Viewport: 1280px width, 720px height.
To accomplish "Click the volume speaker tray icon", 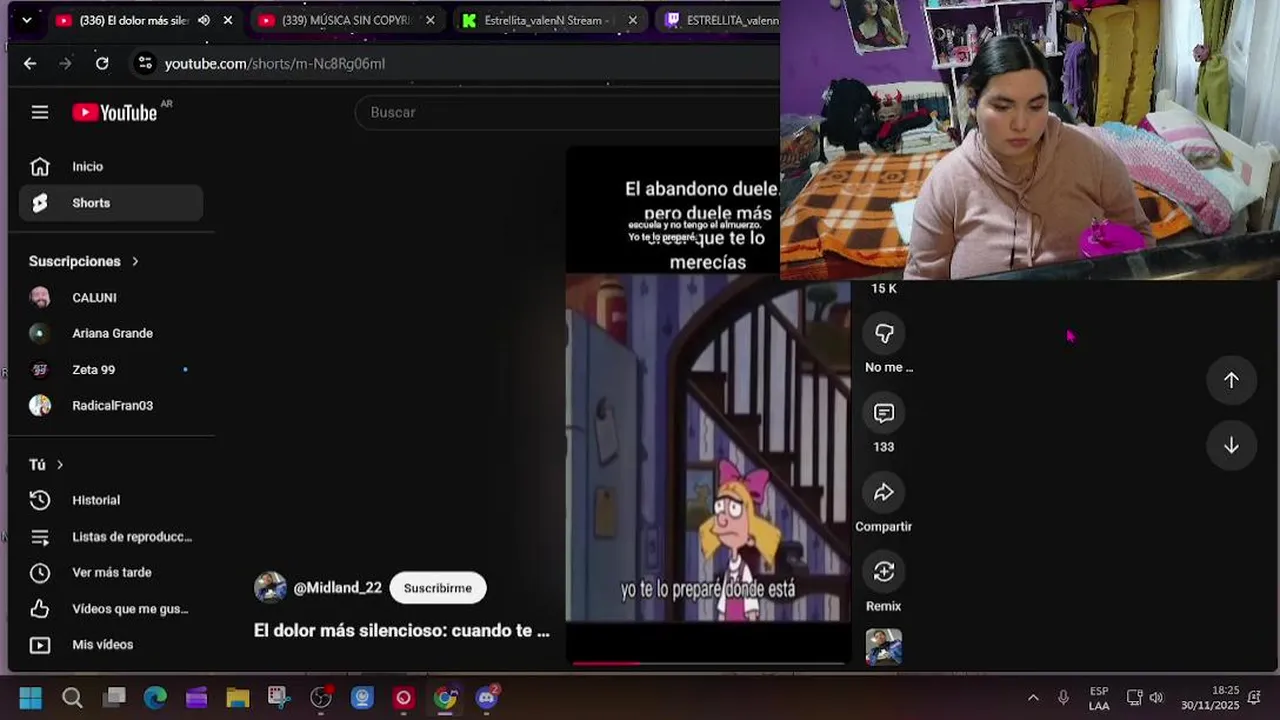I will point(1157,698).
